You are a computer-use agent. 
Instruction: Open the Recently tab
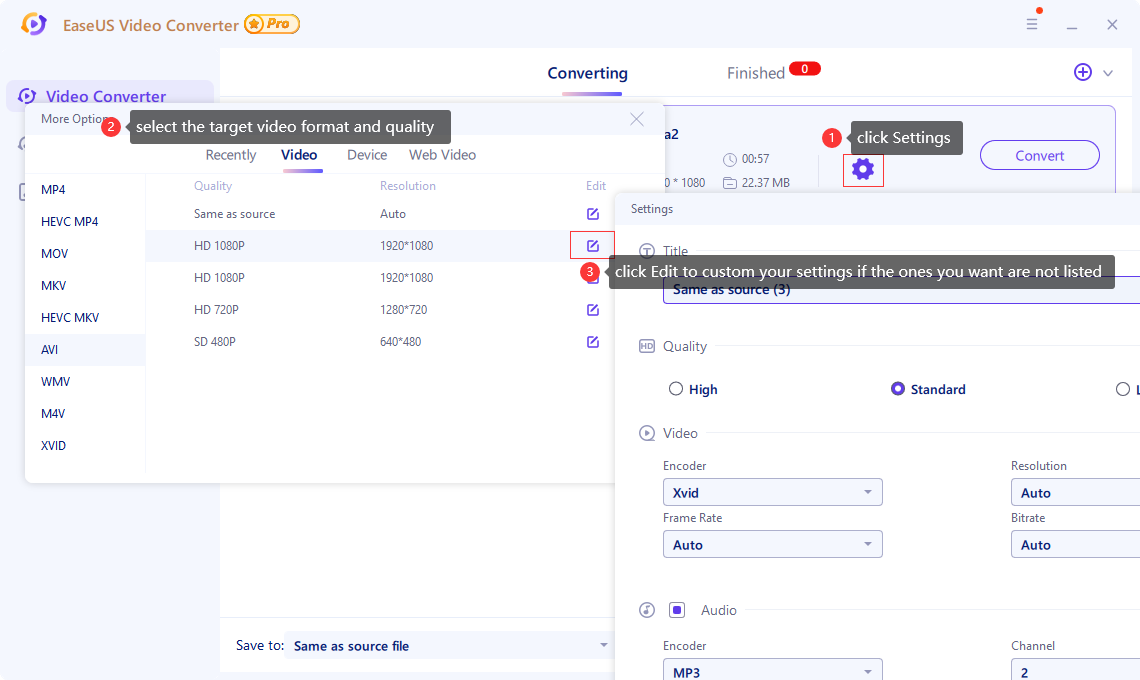pyautogui.click(x=230, y=155)
